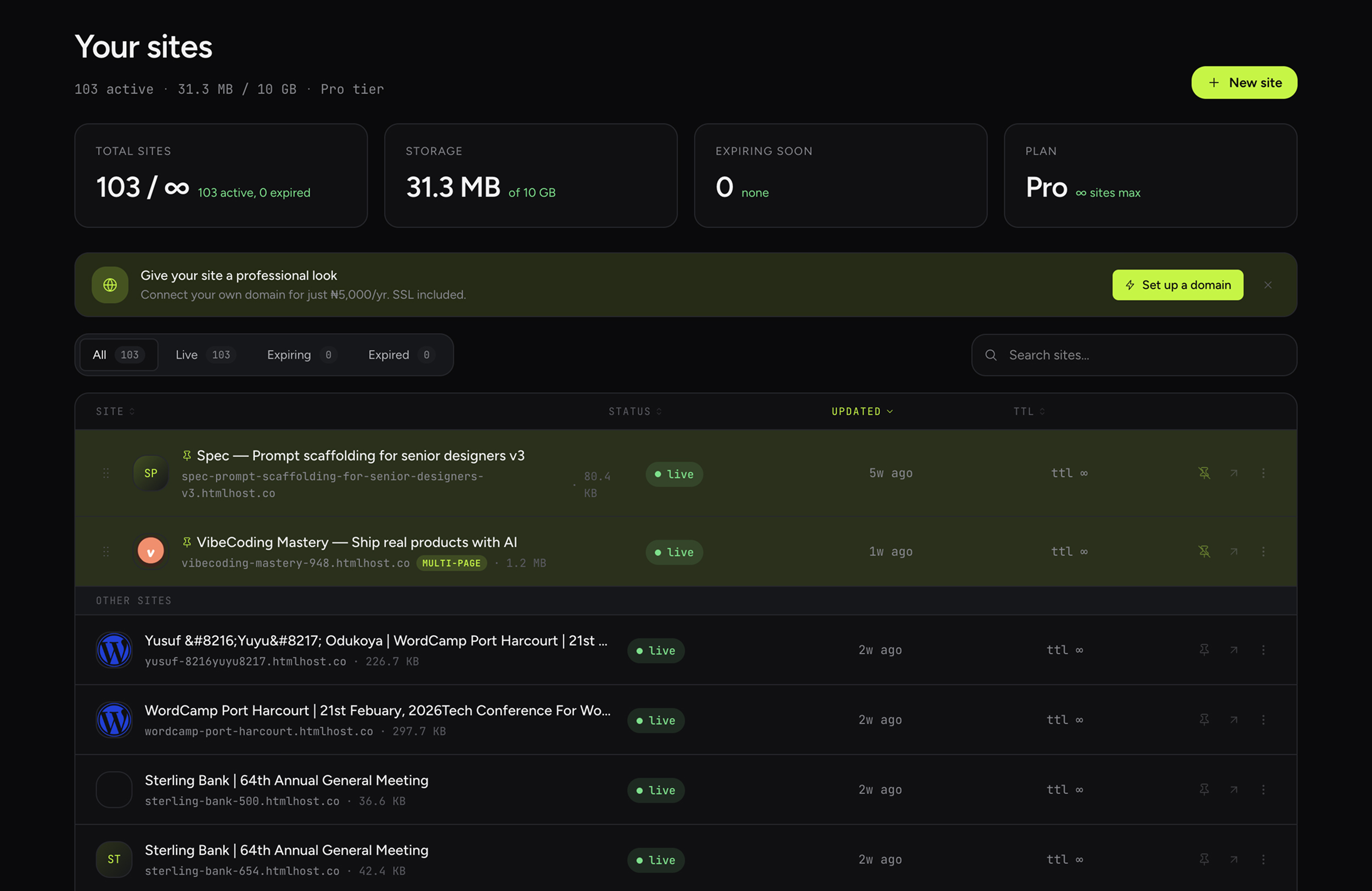
Task: Click vibecoding-mastery-948.htmlhost.co URL text
Action: click(x=296, y=563)
